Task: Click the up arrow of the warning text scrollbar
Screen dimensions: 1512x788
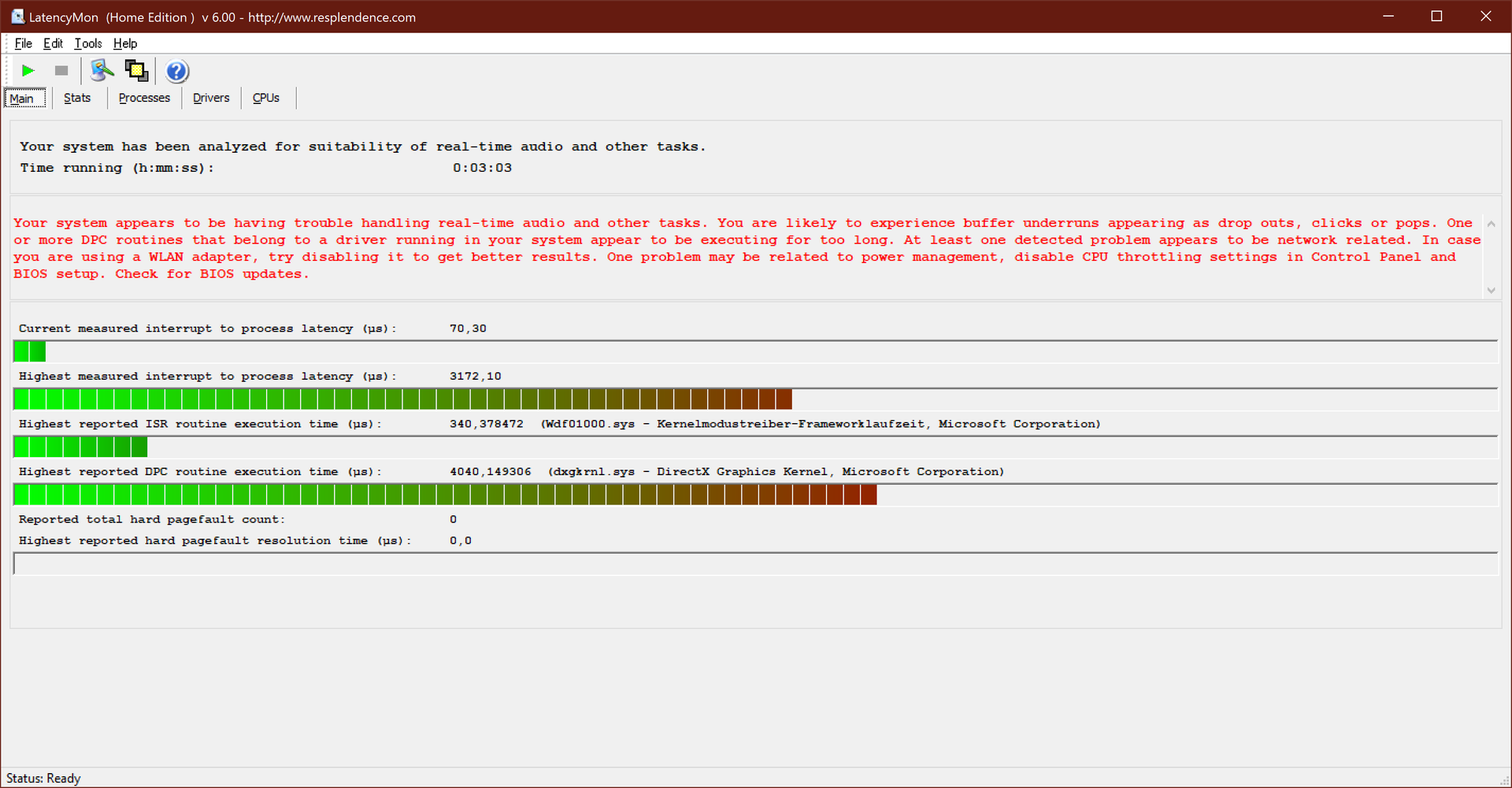Action: [1491, 224]
